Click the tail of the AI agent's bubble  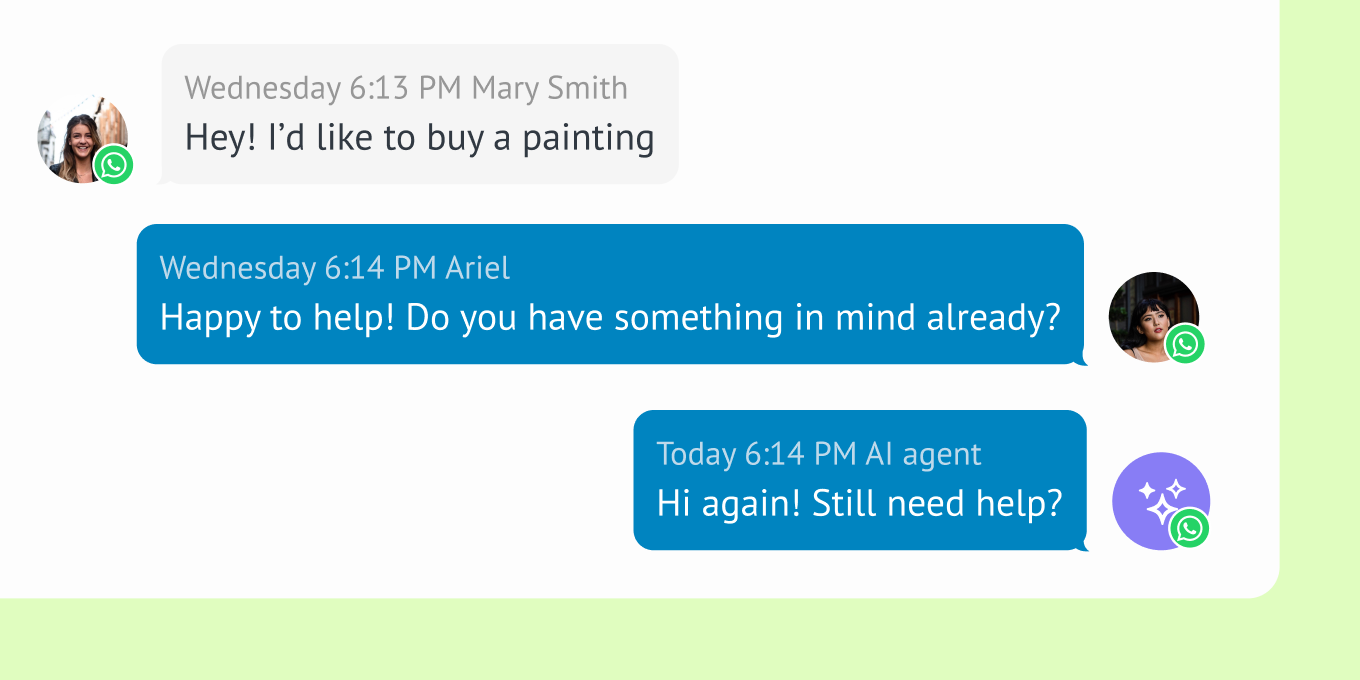1083,546
